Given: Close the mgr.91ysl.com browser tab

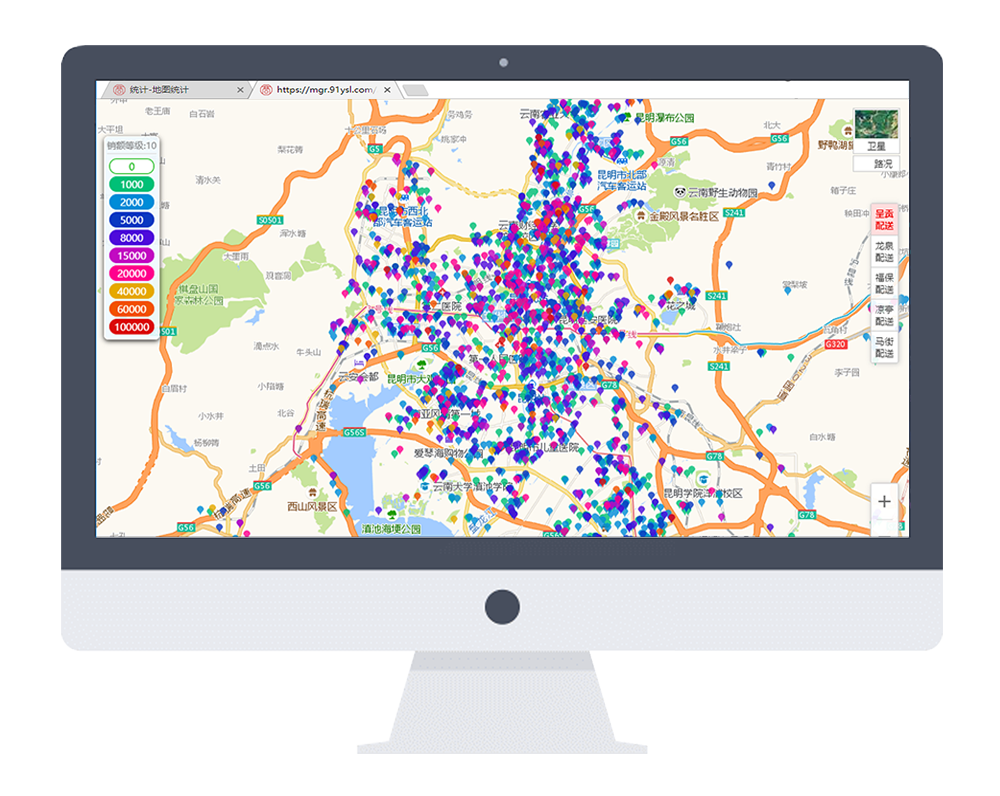Looking at the screenshot, I should pos(386,90).
